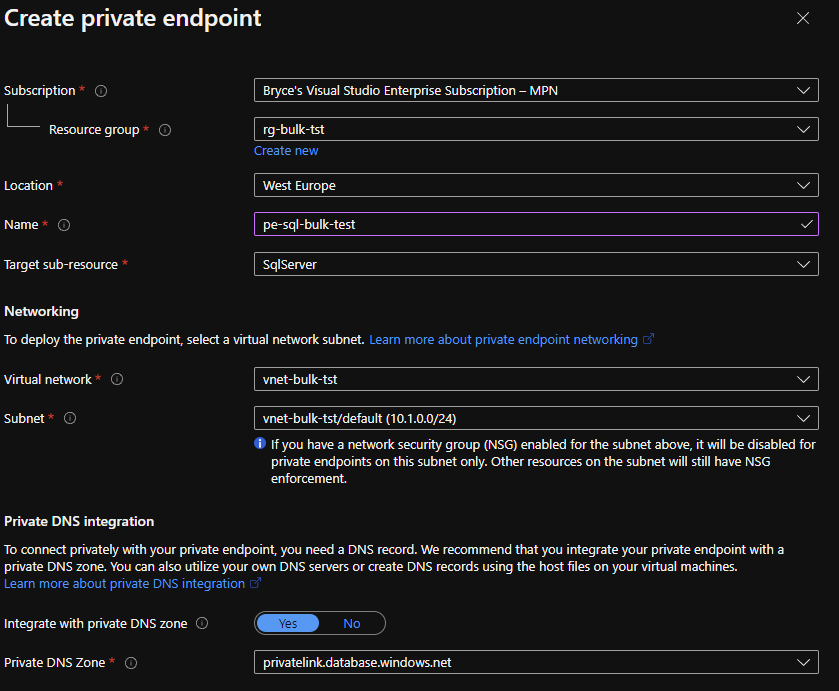
Task: Click info icon next to Private DNS Zone label
Action: (x=131, y=663)
